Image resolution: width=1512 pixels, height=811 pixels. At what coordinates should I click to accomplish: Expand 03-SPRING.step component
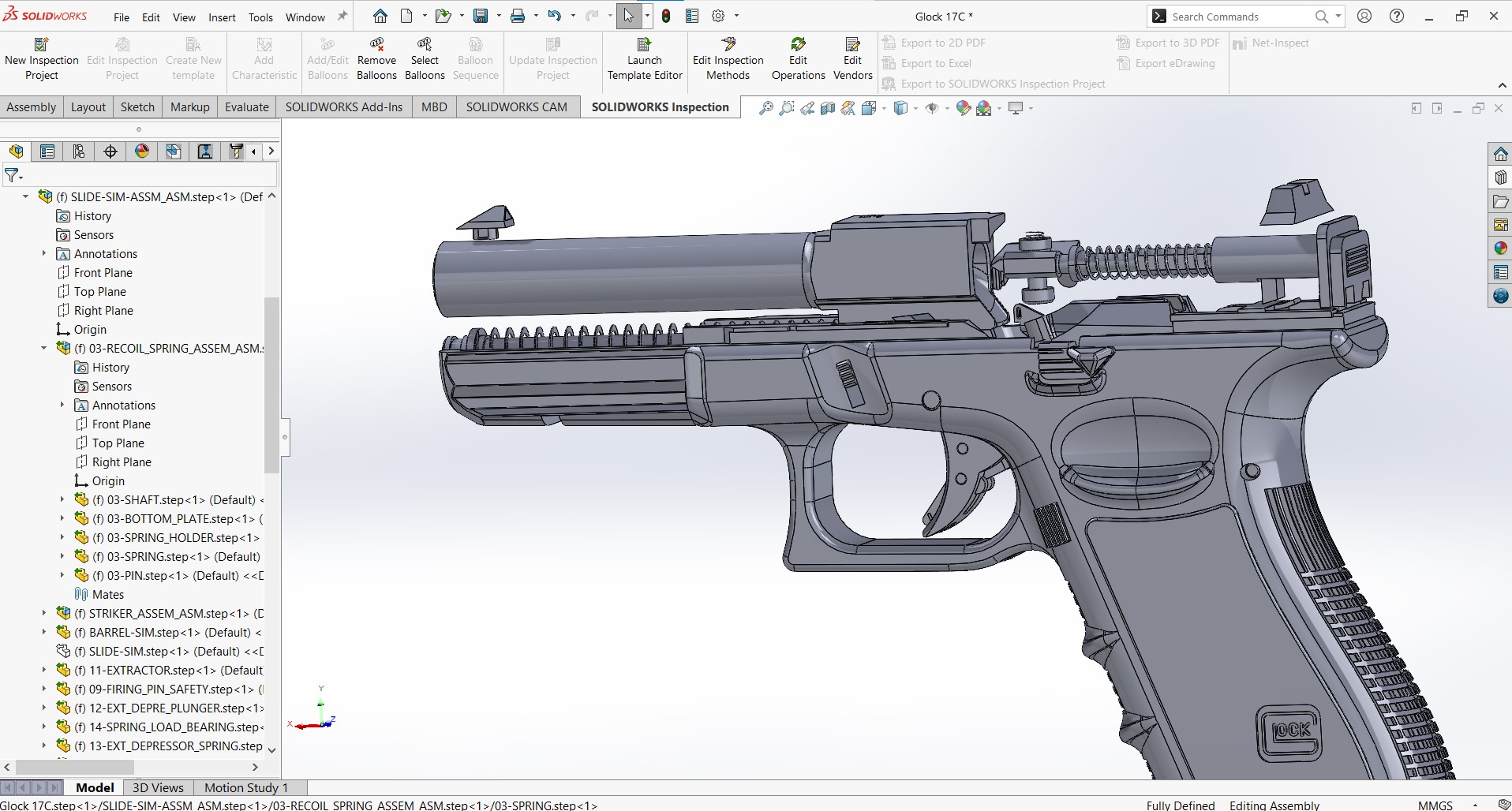[62, 556]
